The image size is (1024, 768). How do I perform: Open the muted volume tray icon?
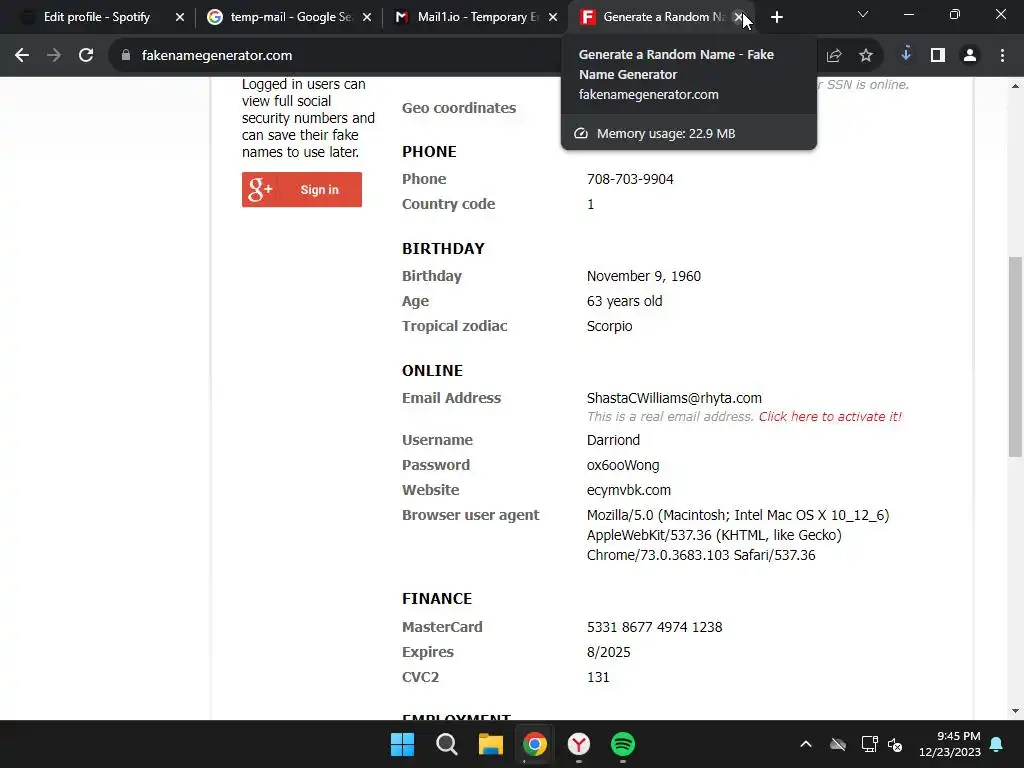895,744
